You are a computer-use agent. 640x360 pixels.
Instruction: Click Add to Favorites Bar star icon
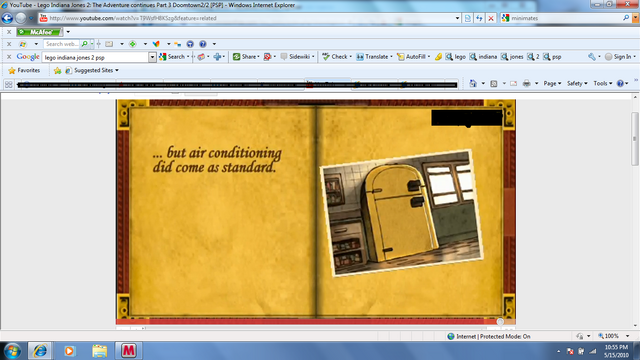pos(58,70)
